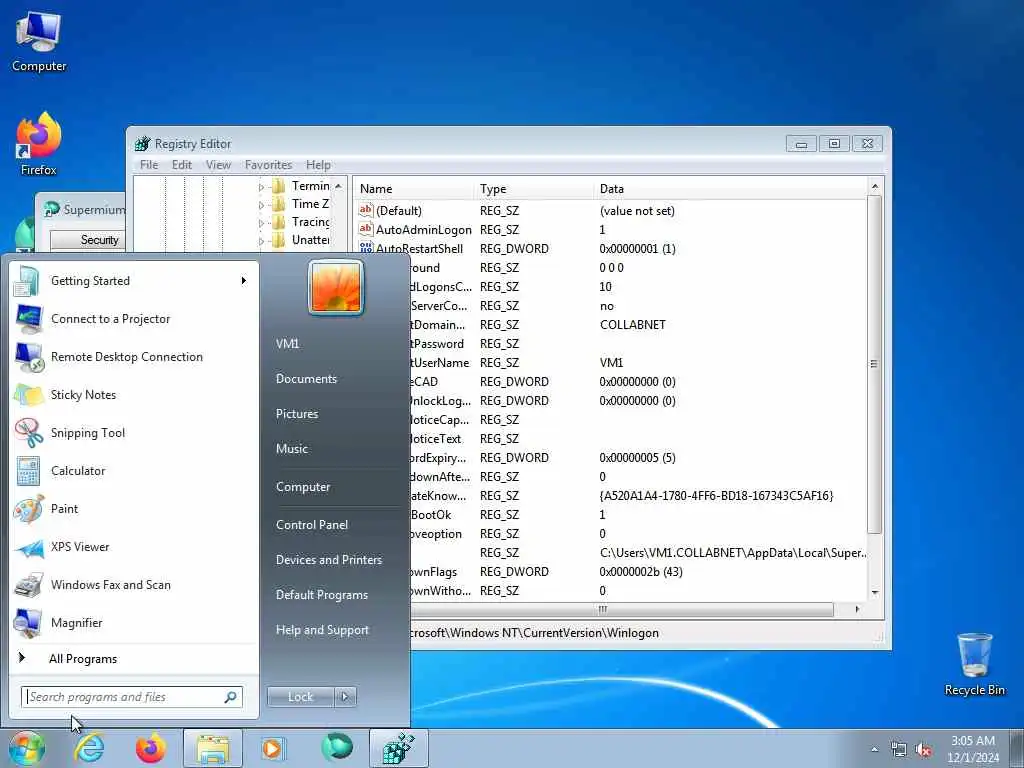Open Computer desktop icon

(39, 40)
